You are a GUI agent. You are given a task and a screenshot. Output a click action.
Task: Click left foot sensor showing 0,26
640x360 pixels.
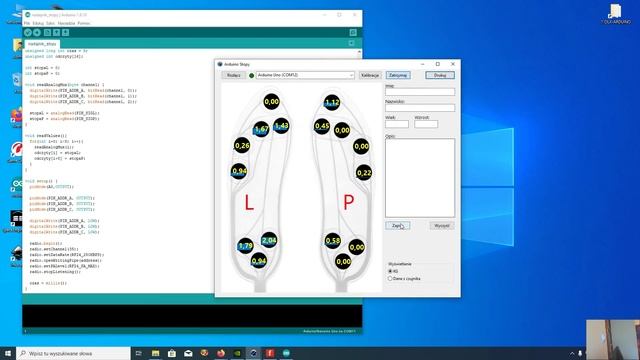coord(242,145)
